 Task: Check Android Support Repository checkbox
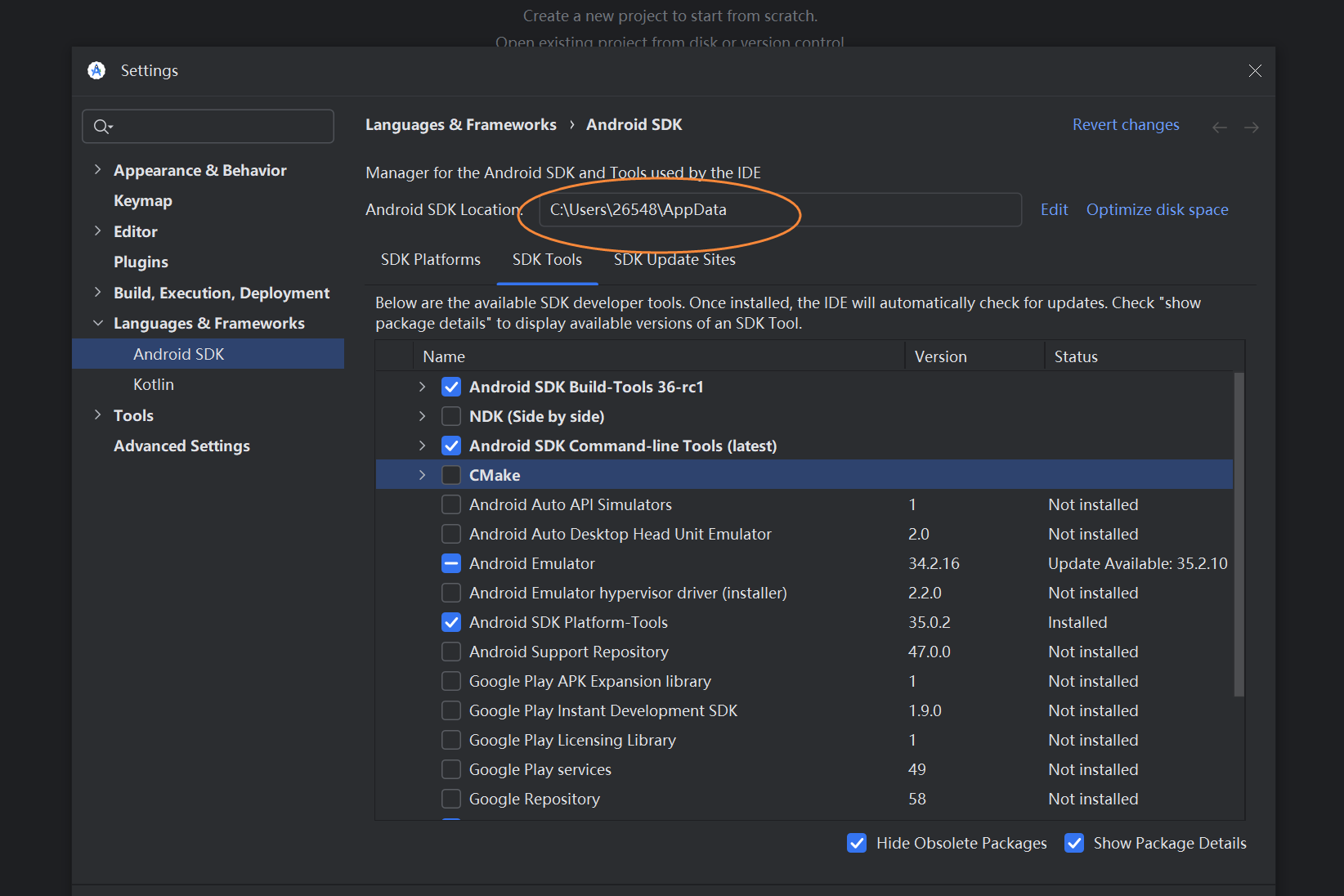point(451,652)
